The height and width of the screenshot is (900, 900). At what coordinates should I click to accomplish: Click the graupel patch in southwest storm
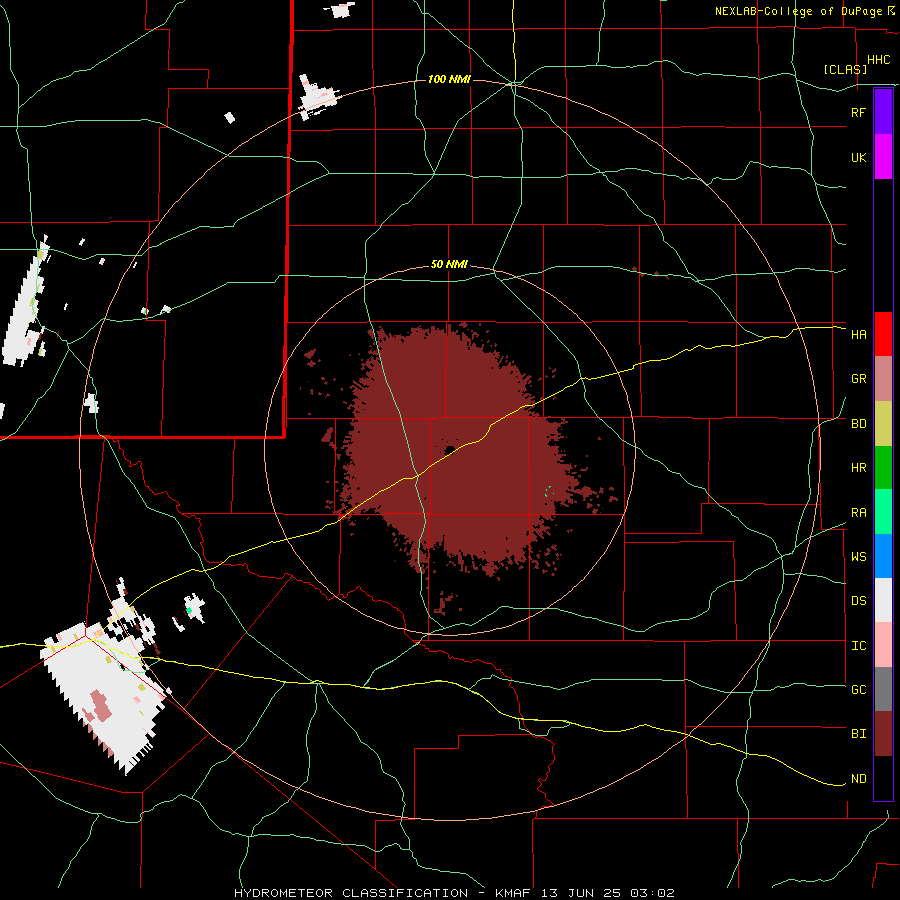pyautogui.click(x=100, y=706)
